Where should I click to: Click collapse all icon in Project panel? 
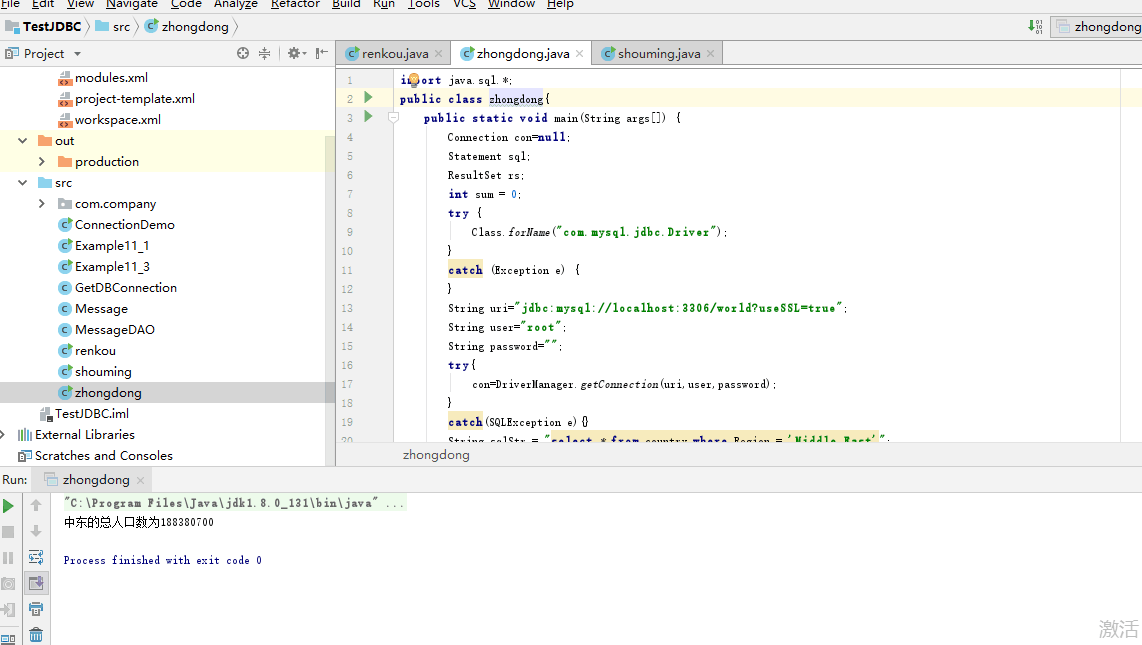pyautogui.click(x=264, y=53)
